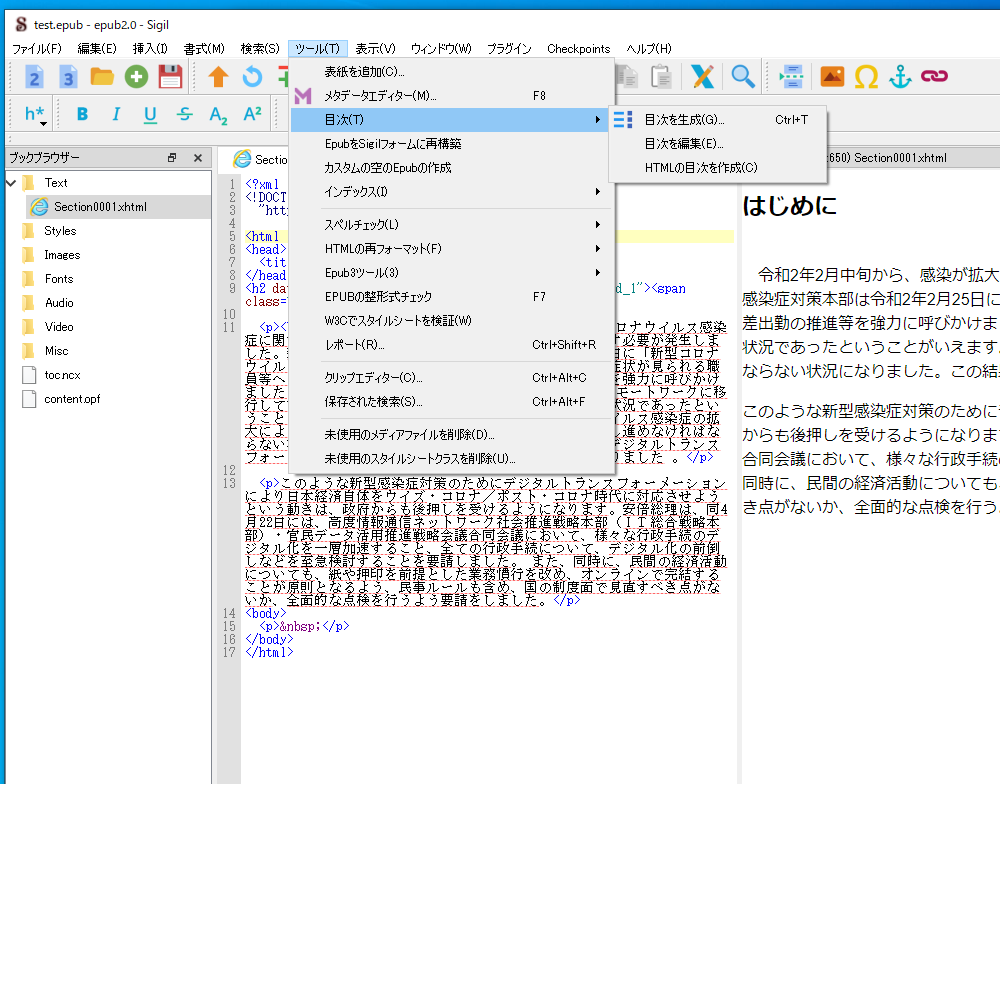Choose メタデータエディター menu entry
This screenshot has width=1000, height=1000.
(x=380, y=96)
